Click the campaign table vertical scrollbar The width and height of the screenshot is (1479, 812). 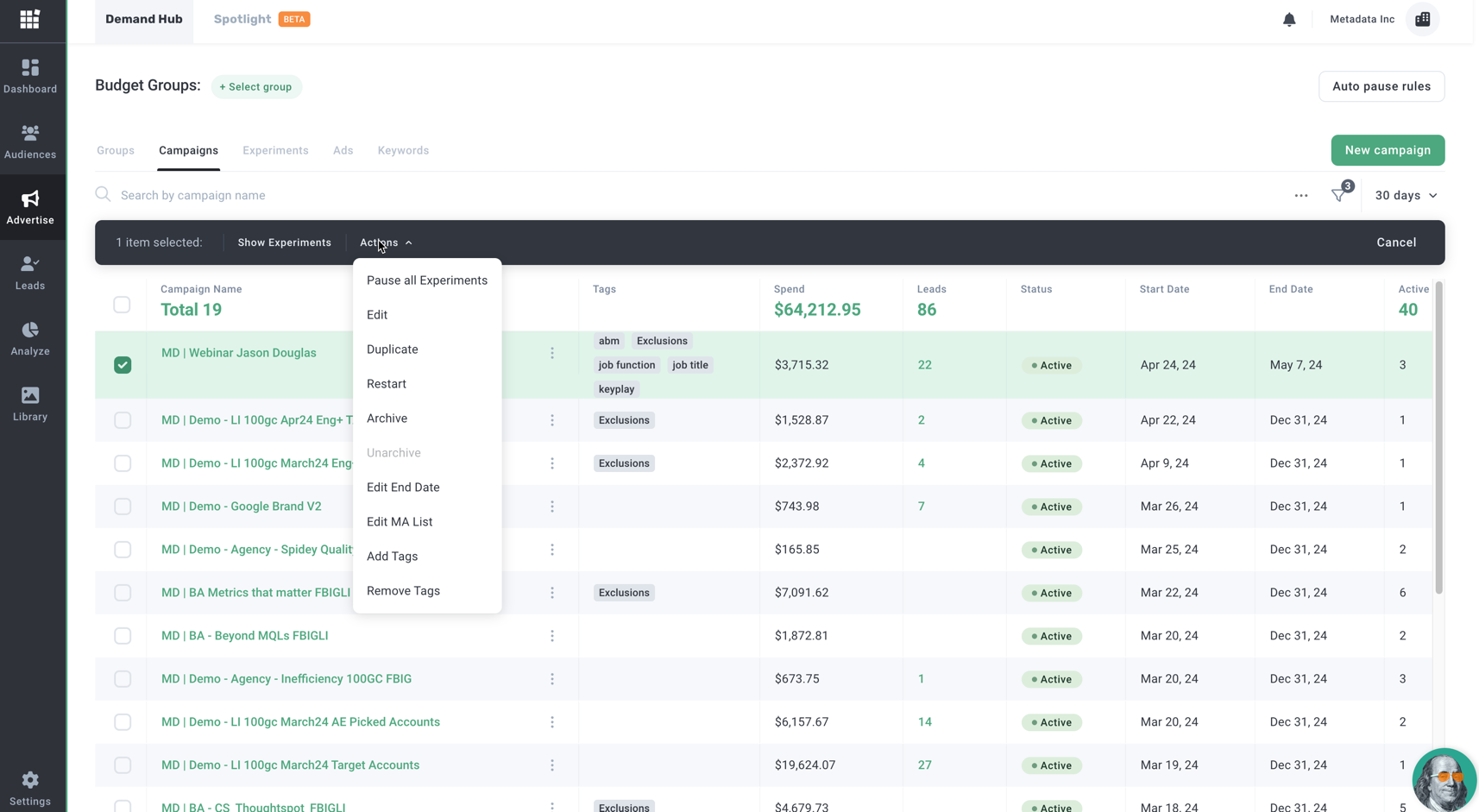pos(1438,438)
